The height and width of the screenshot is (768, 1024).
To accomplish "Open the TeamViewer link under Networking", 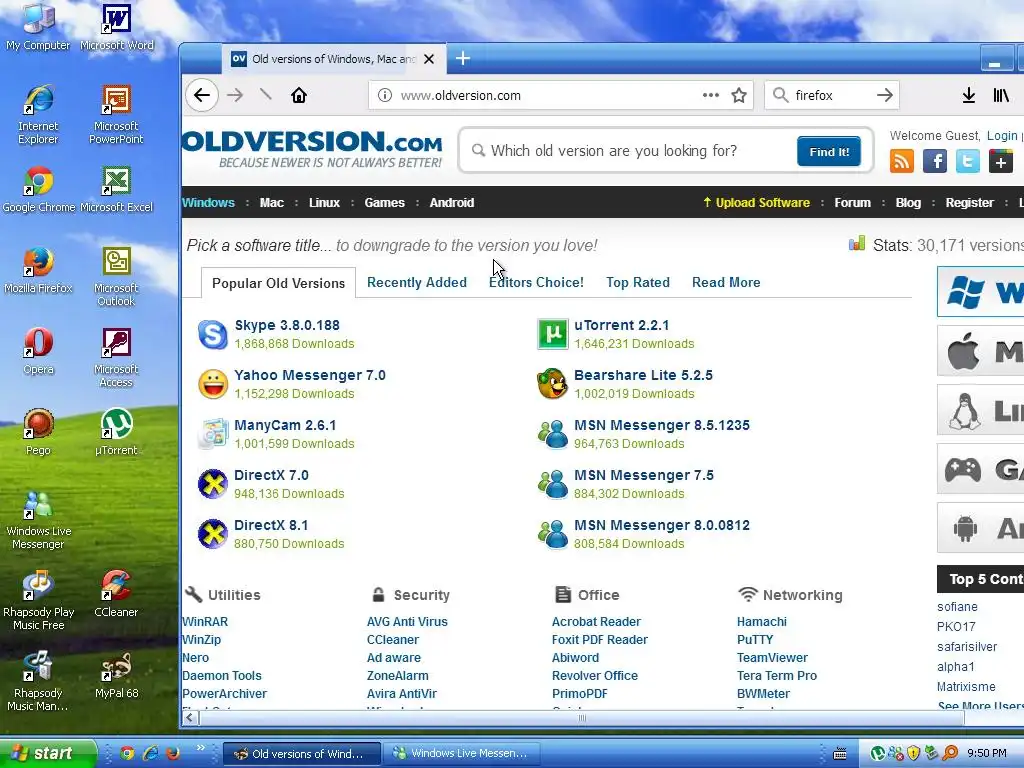I will pyautogui.click(x=773, y=658).
